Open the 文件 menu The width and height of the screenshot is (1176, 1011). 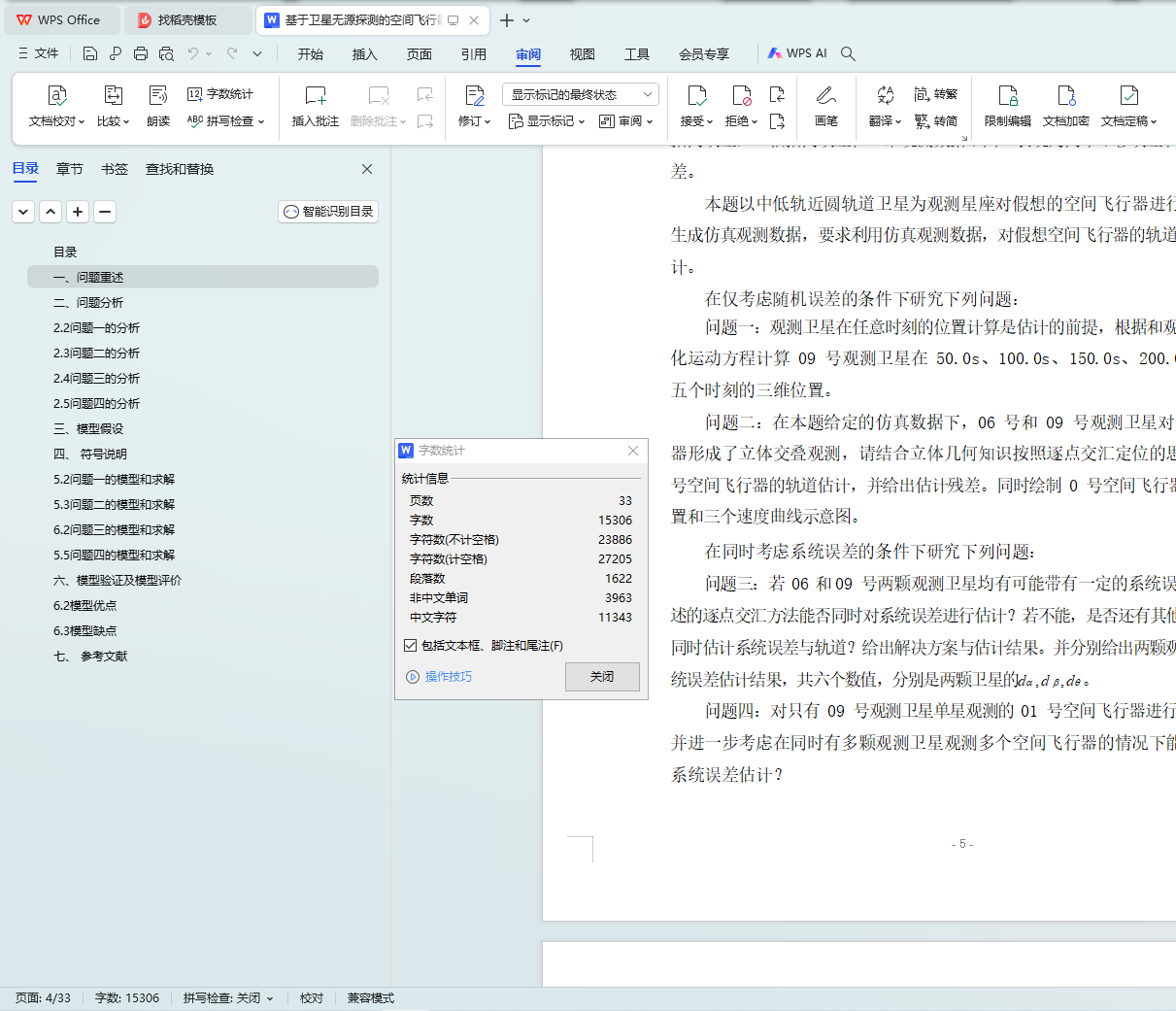[39, 53]
